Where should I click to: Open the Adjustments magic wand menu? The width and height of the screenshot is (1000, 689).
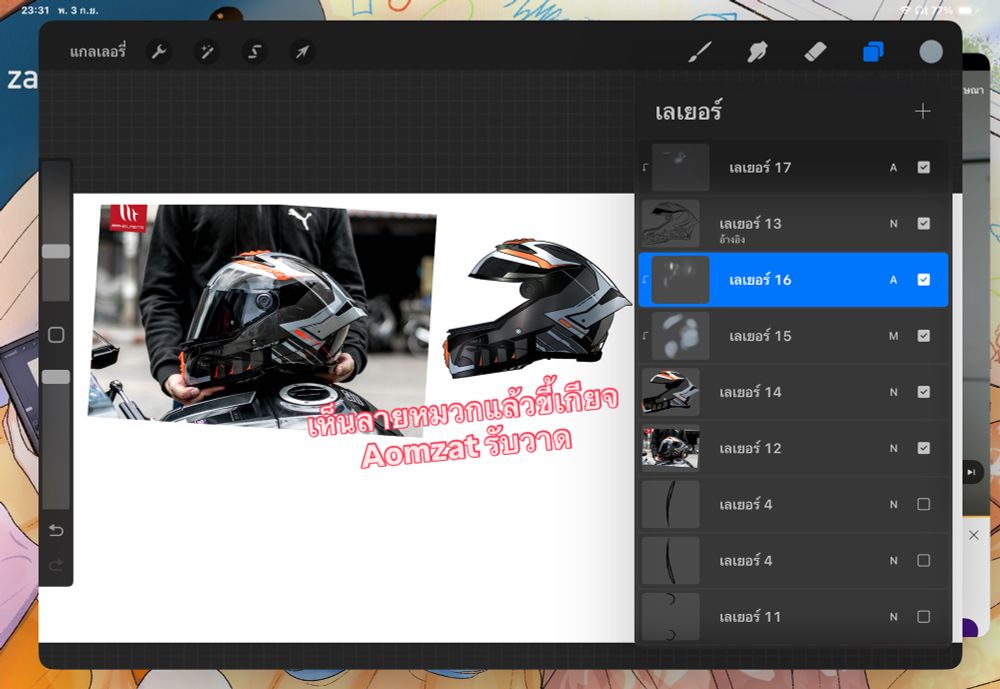[207, 52]
